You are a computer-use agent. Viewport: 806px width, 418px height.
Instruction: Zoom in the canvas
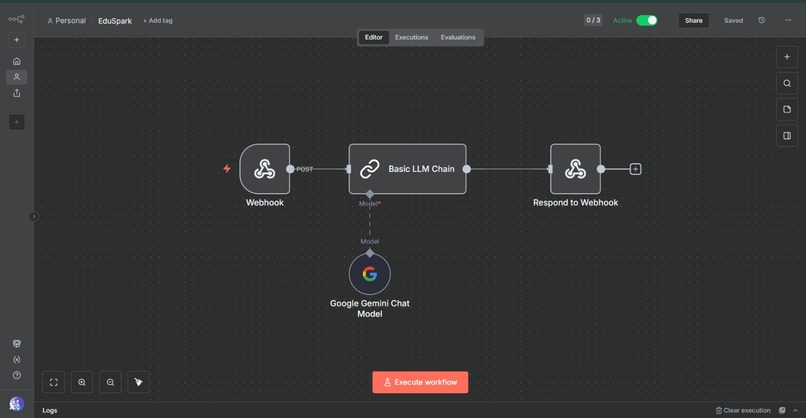82,382
